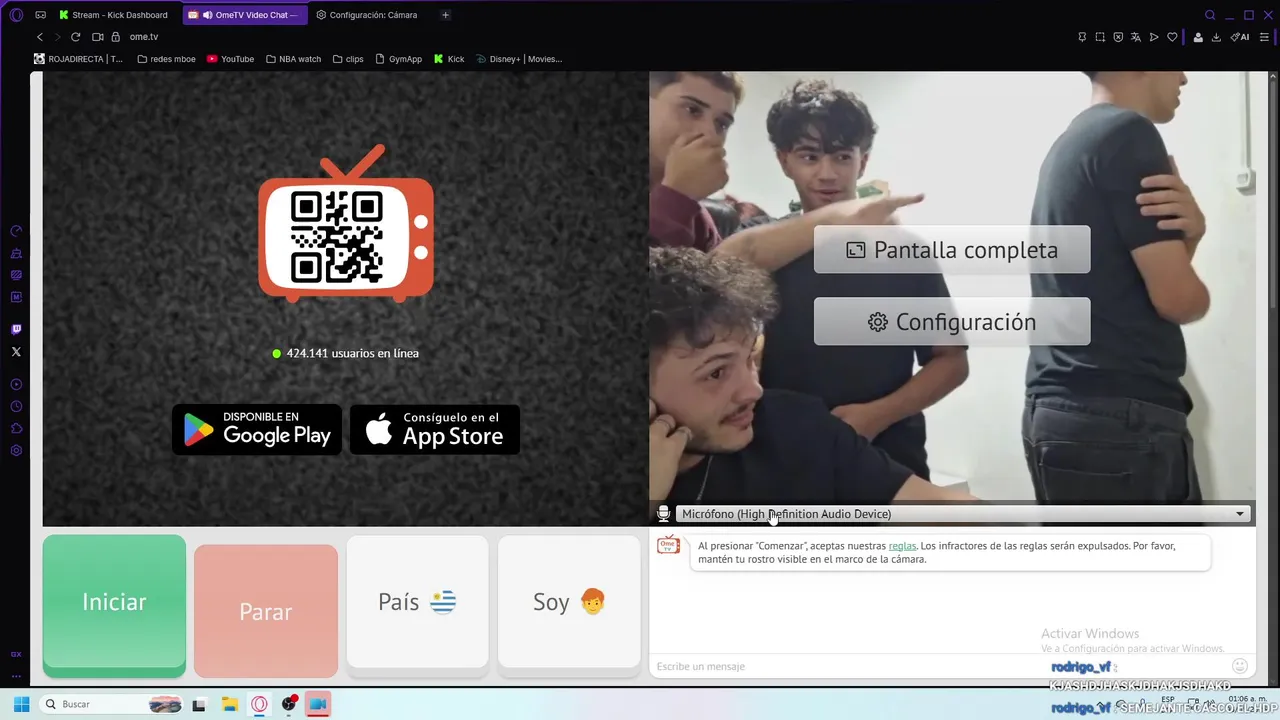Image resolution: width=1280 pixels, height=720 pixels.
Task: Open File Explorer from the taskbar
Action: pos(229,704)
